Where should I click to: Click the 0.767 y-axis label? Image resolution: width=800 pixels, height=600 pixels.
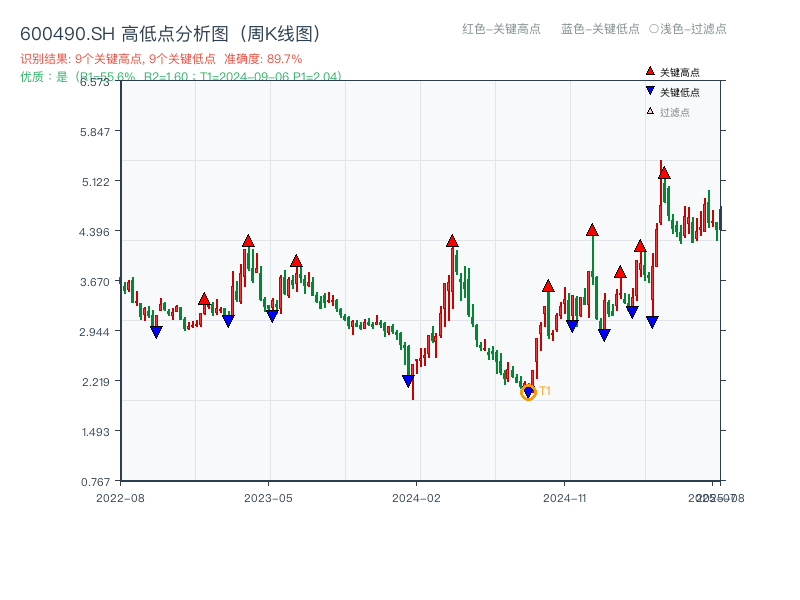coord(95,482)
